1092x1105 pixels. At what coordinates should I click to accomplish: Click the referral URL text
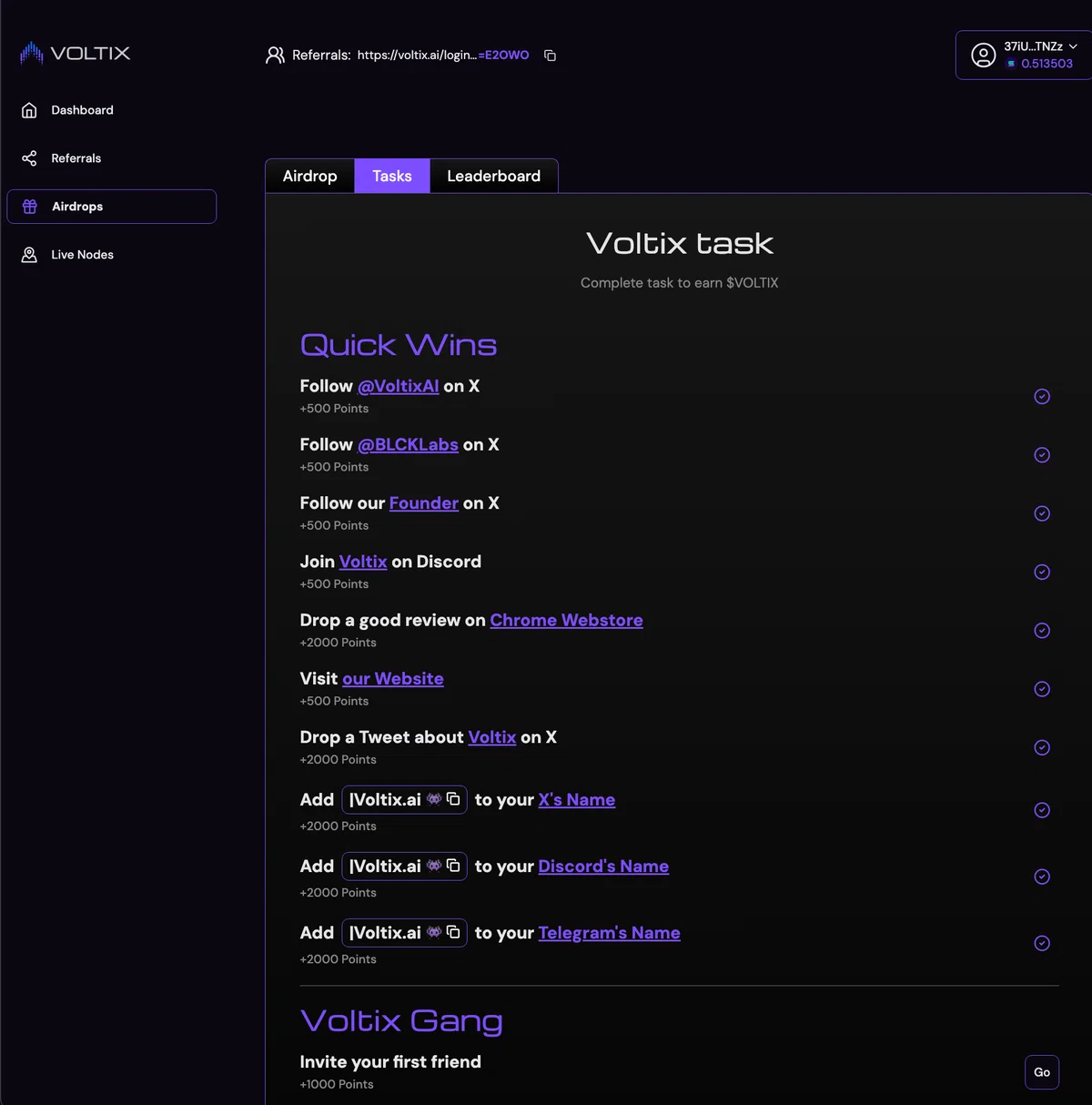(x=443, y=56)
